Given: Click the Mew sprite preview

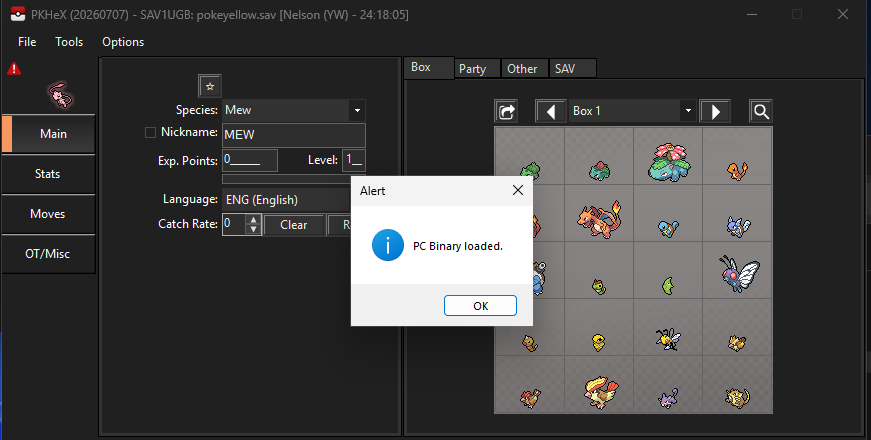Looking at the screenshot, I should point(60,94).
